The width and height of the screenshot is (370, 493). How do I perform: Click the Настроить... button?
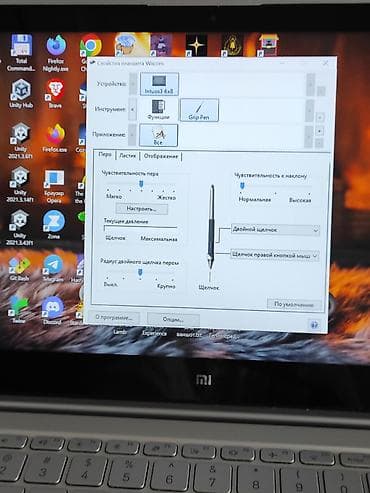(x=142, y=209)
